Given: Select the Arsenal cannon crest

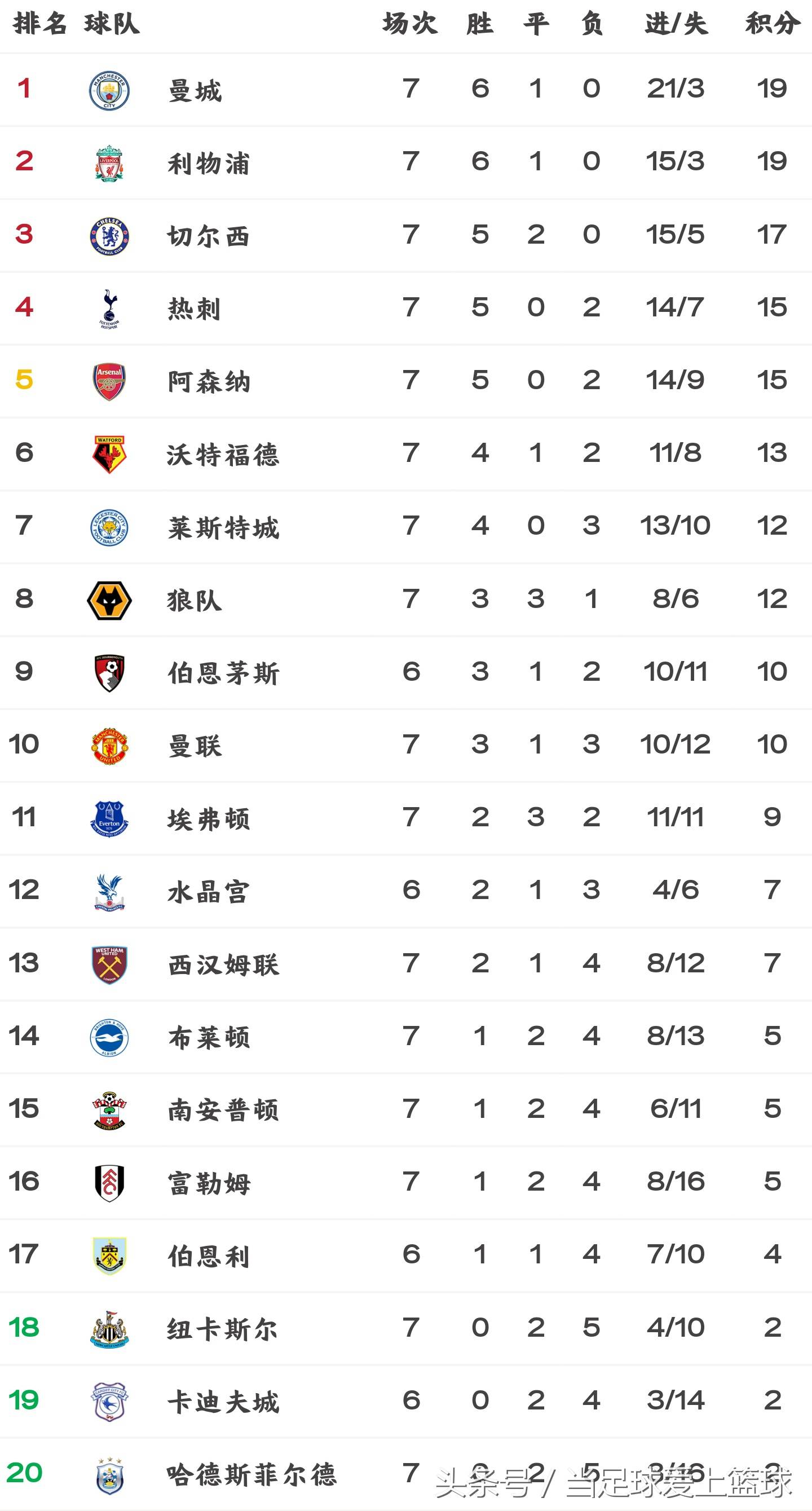Looking at the screenshot, I should (109, 381).
